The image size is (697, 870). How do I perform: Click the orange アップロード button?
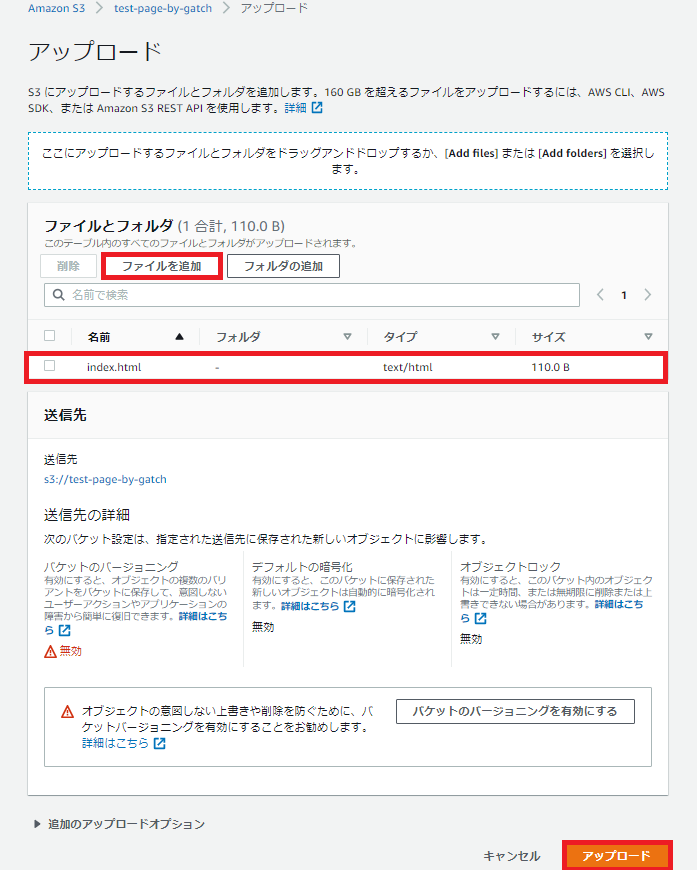point(617,856)
